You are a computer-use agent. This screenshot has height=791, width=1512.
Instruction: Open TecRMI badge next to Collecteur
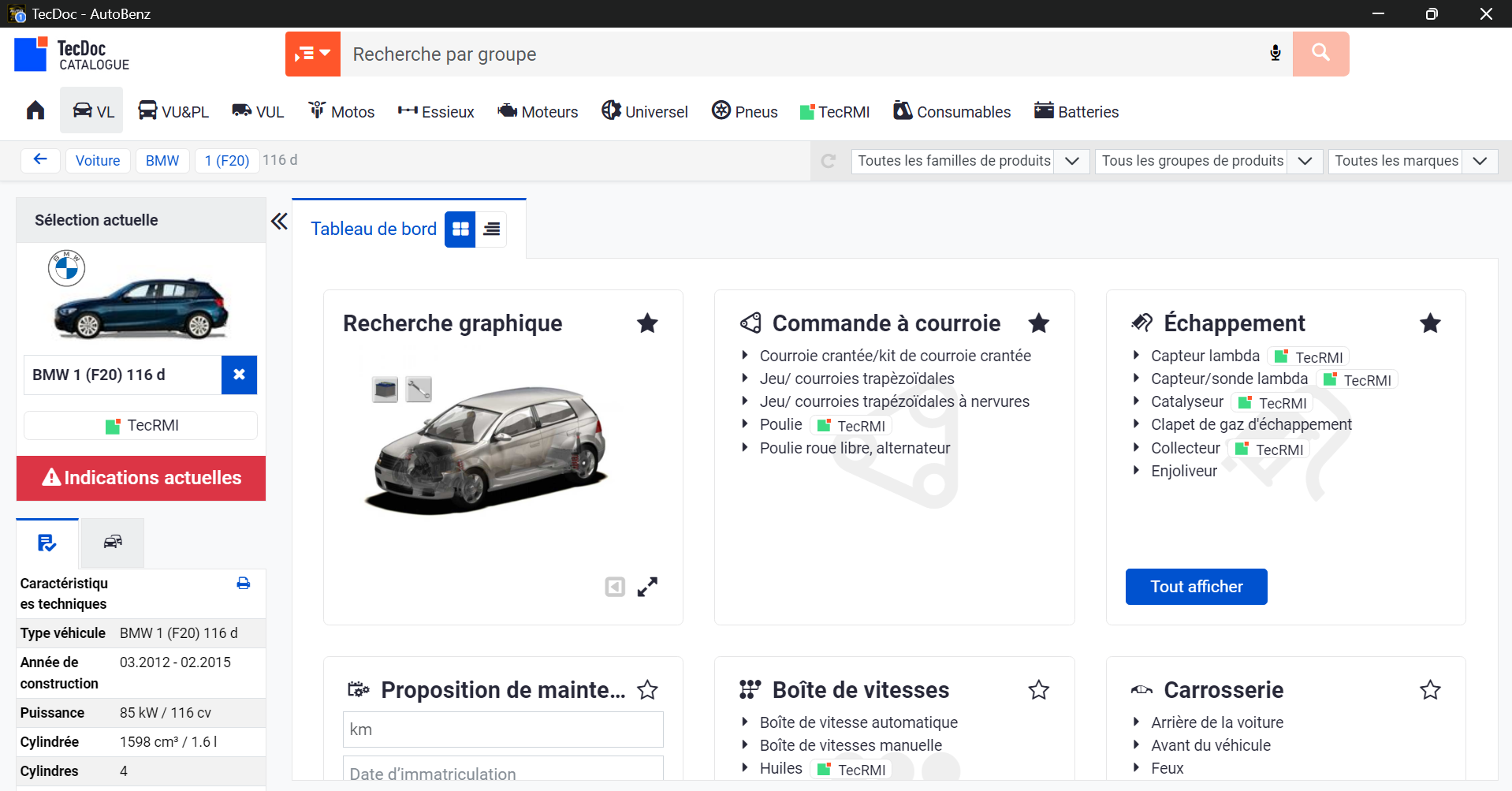point(1269,450)
